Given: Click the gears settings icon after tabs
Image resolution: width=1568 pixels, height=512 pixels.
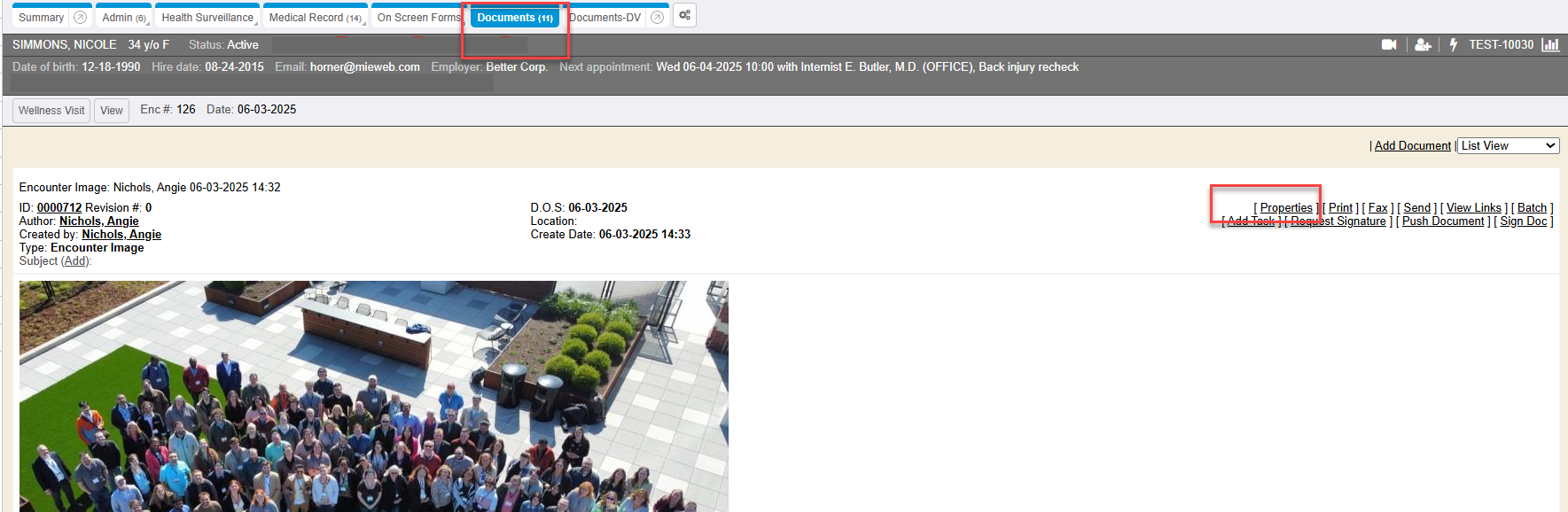Looking at the screenshot, I should click(x=684, y=16).
